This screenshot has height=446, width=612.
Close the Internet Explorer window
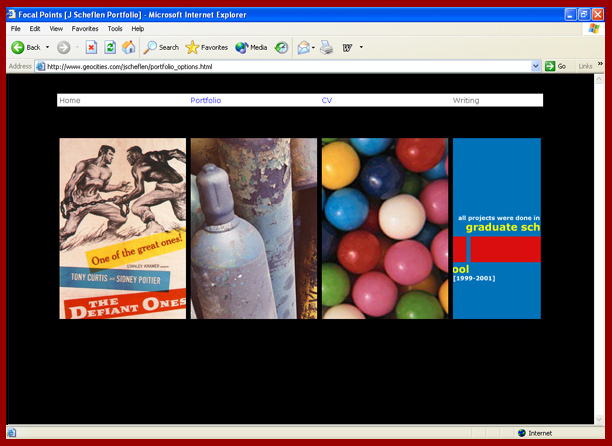click(598, 15)
